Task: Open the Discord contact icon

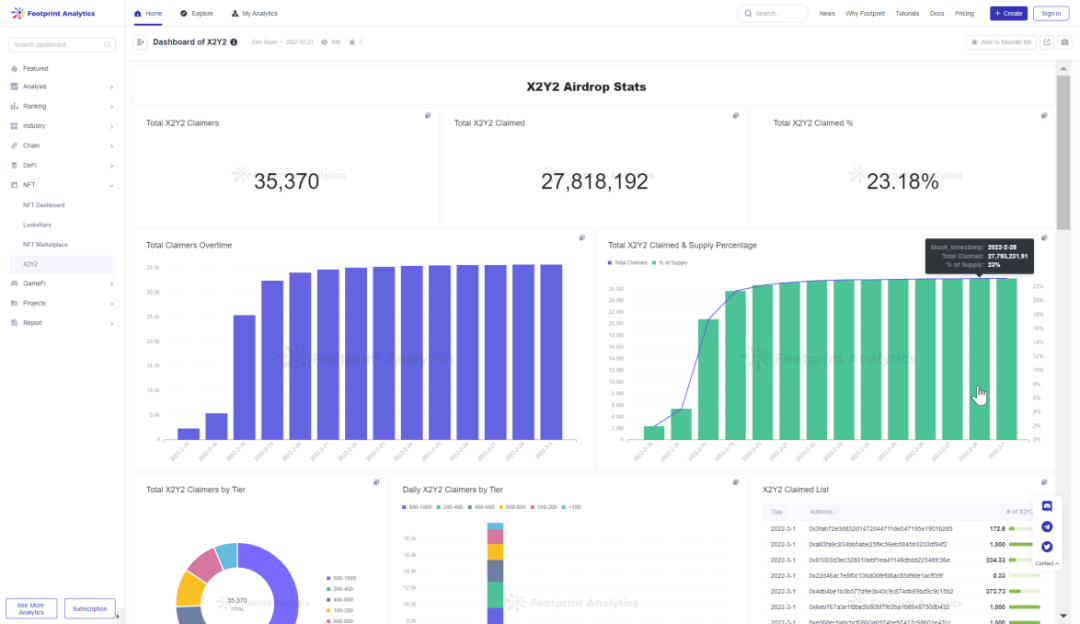Action: (x=1047, y=506)
